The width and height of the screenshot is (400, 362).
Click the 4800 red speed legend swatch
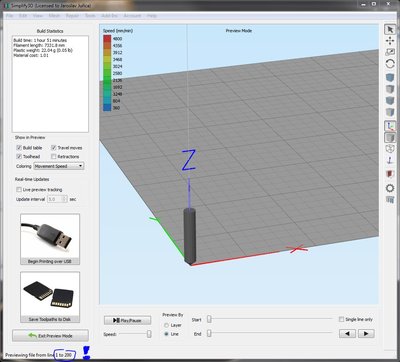coord(107,39)
